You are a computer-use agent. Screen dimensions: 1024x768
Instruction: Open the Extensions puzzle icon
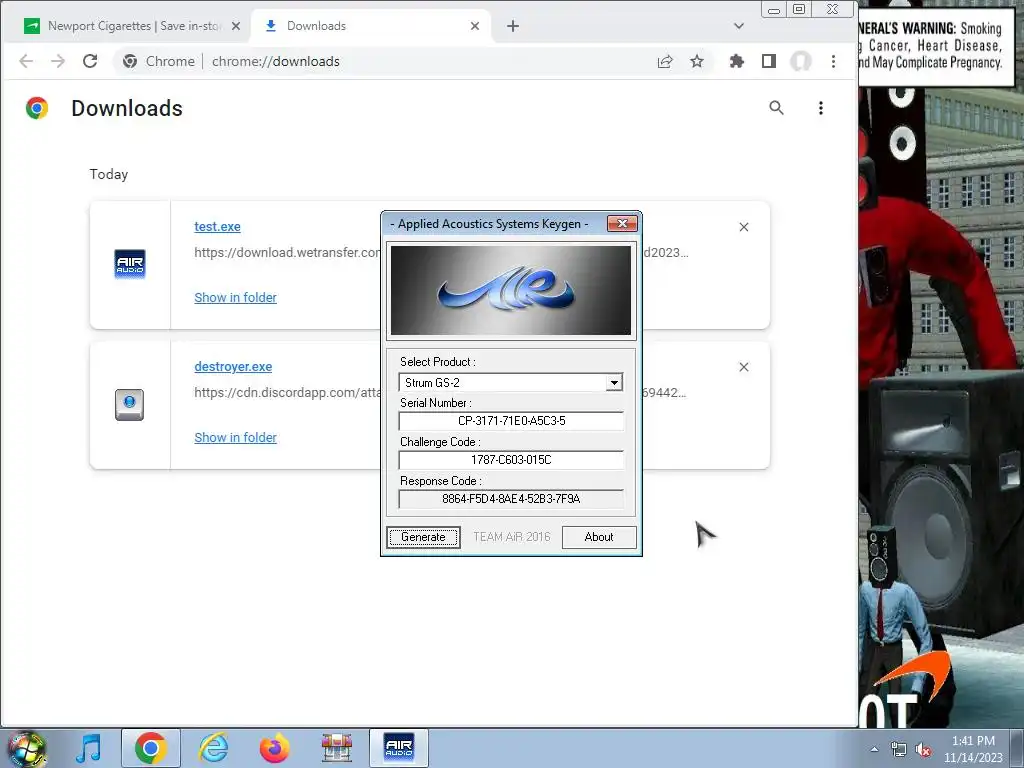(737, 61)
